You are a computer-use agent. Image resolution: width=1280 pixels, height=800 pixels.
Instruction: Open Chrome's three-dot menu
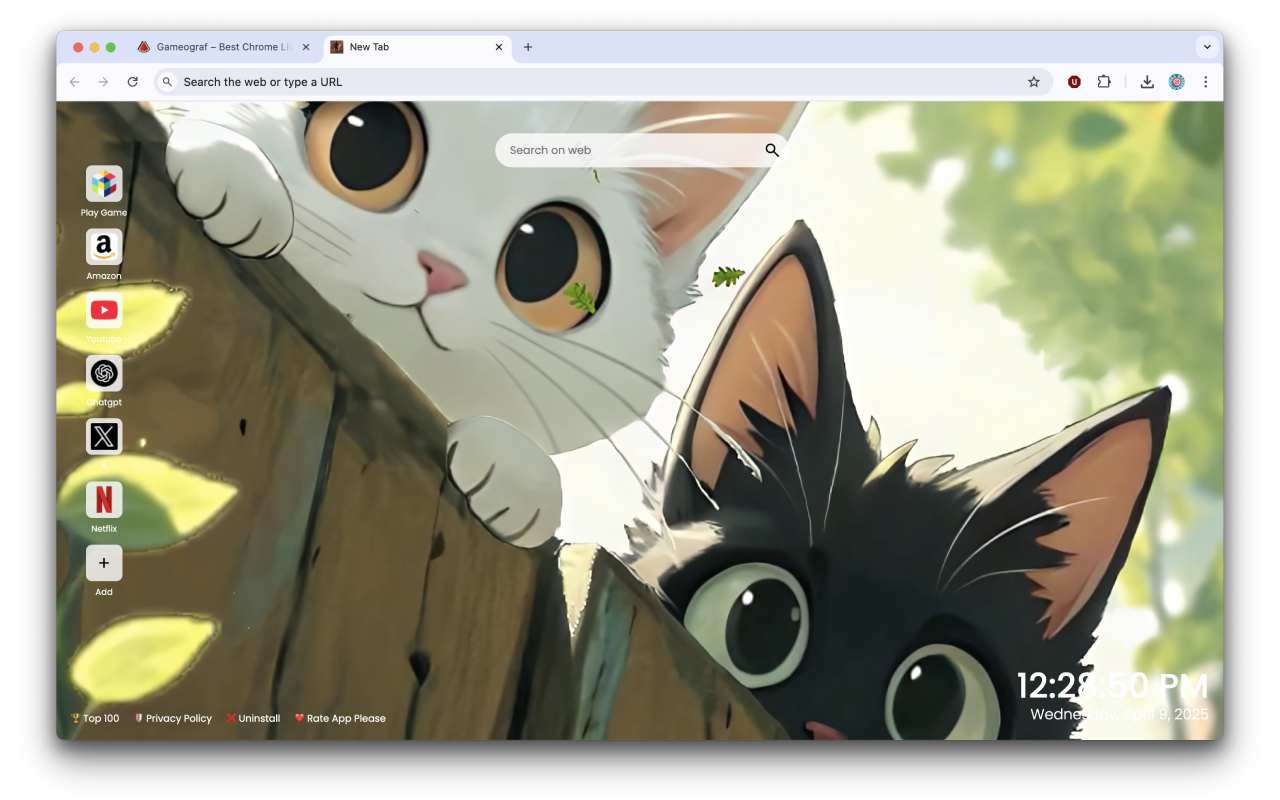click(x=1206, y=81)
